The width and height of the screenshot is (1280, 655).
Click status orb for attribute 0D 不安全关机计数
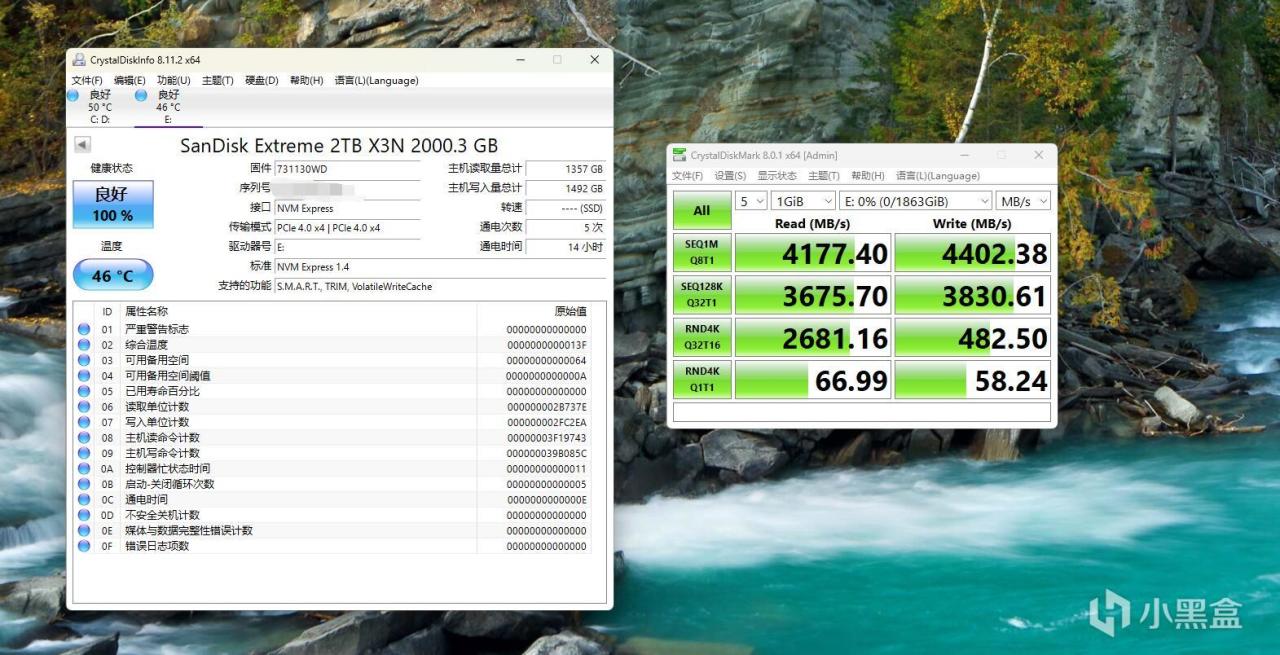point(84,515)
